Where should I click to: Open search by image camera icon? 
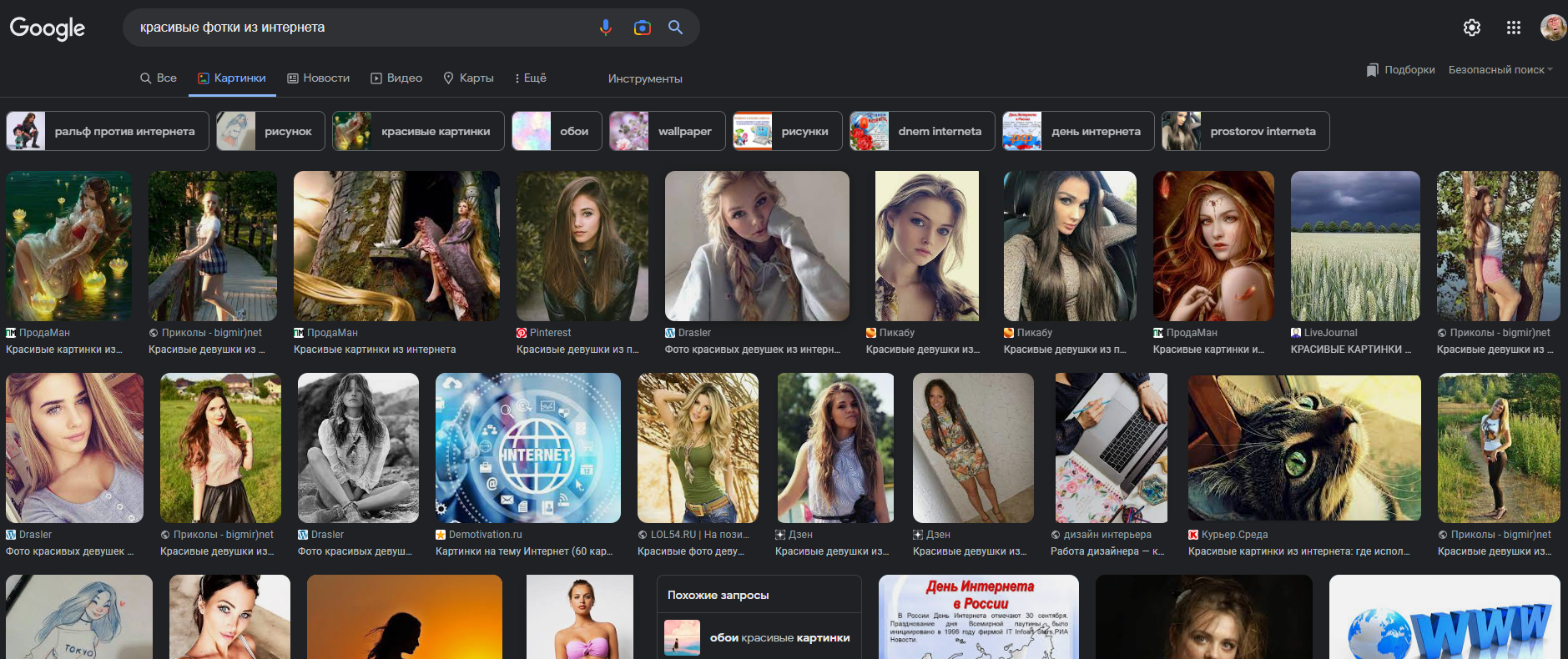(x=642, y=28)
